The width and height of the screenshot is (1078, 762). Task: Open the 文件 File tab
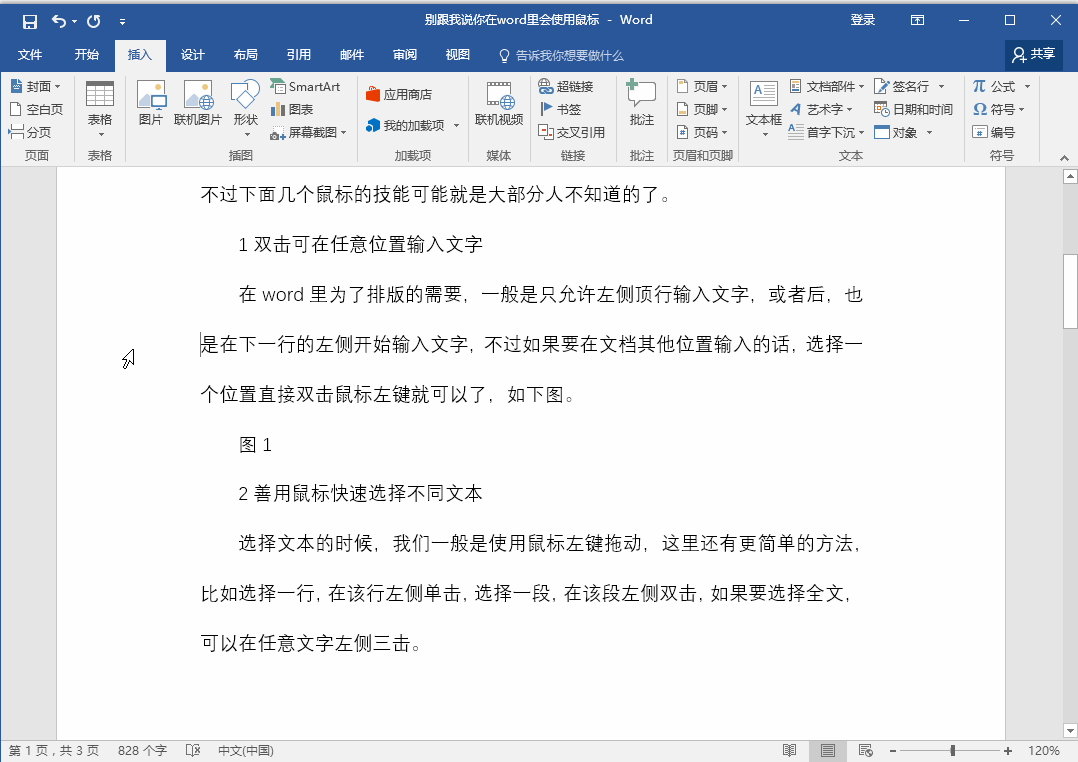[x=30, y=55]
